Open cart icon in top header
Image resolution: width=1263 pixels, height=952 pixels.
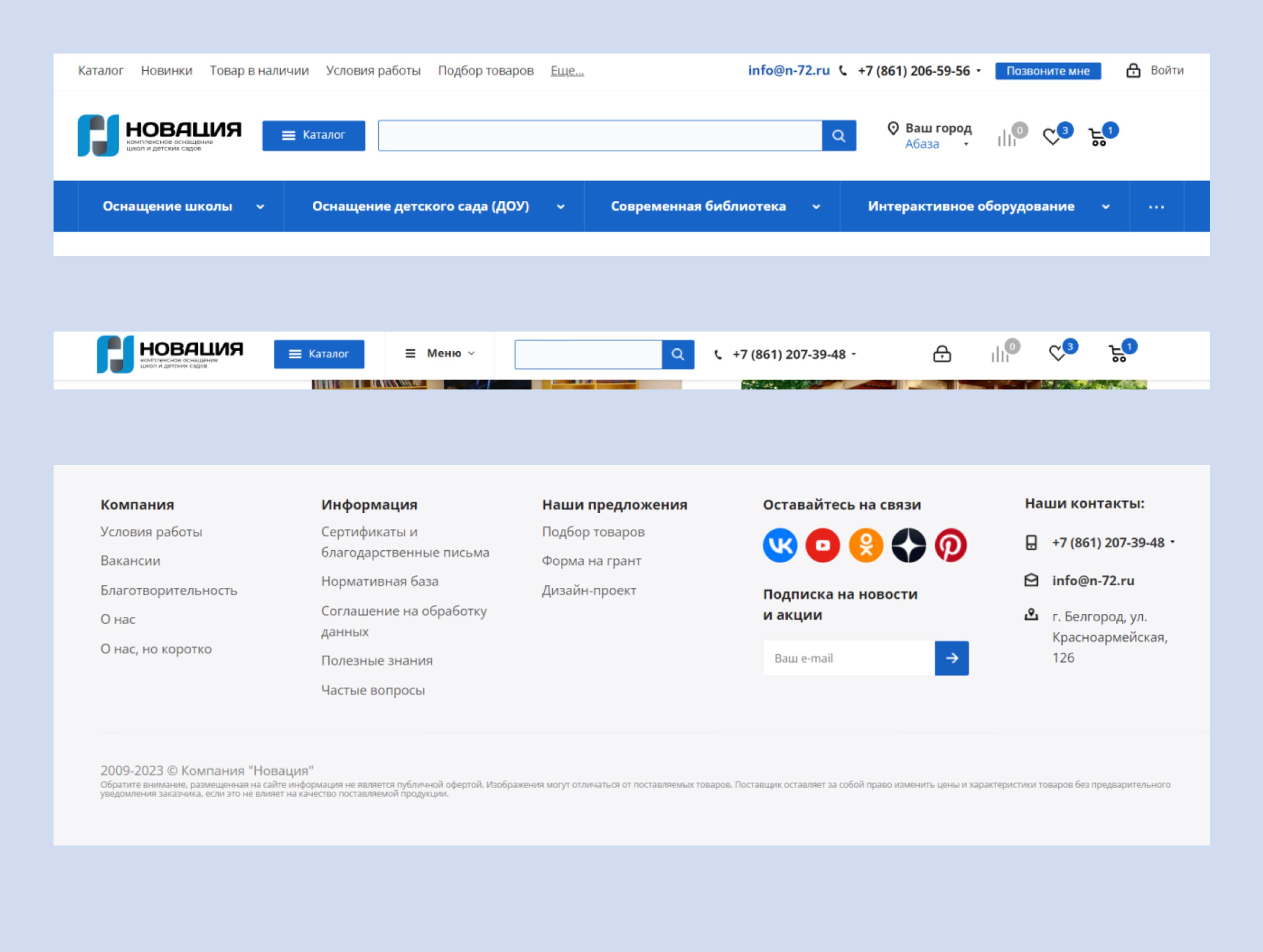[x=1098, y=137]
